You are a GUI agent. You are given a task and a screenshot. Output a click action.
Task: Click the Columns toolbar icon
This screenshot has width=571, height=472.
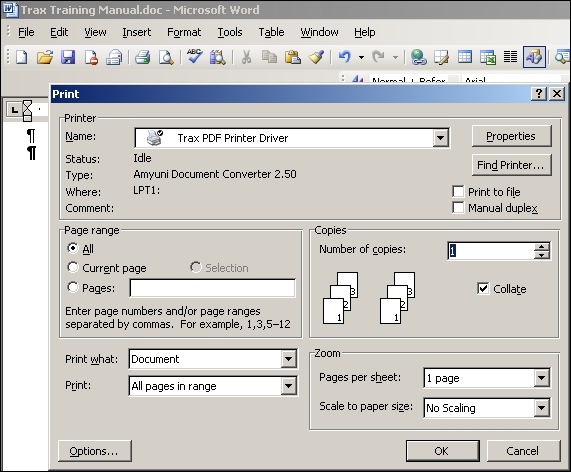(510, 57)
